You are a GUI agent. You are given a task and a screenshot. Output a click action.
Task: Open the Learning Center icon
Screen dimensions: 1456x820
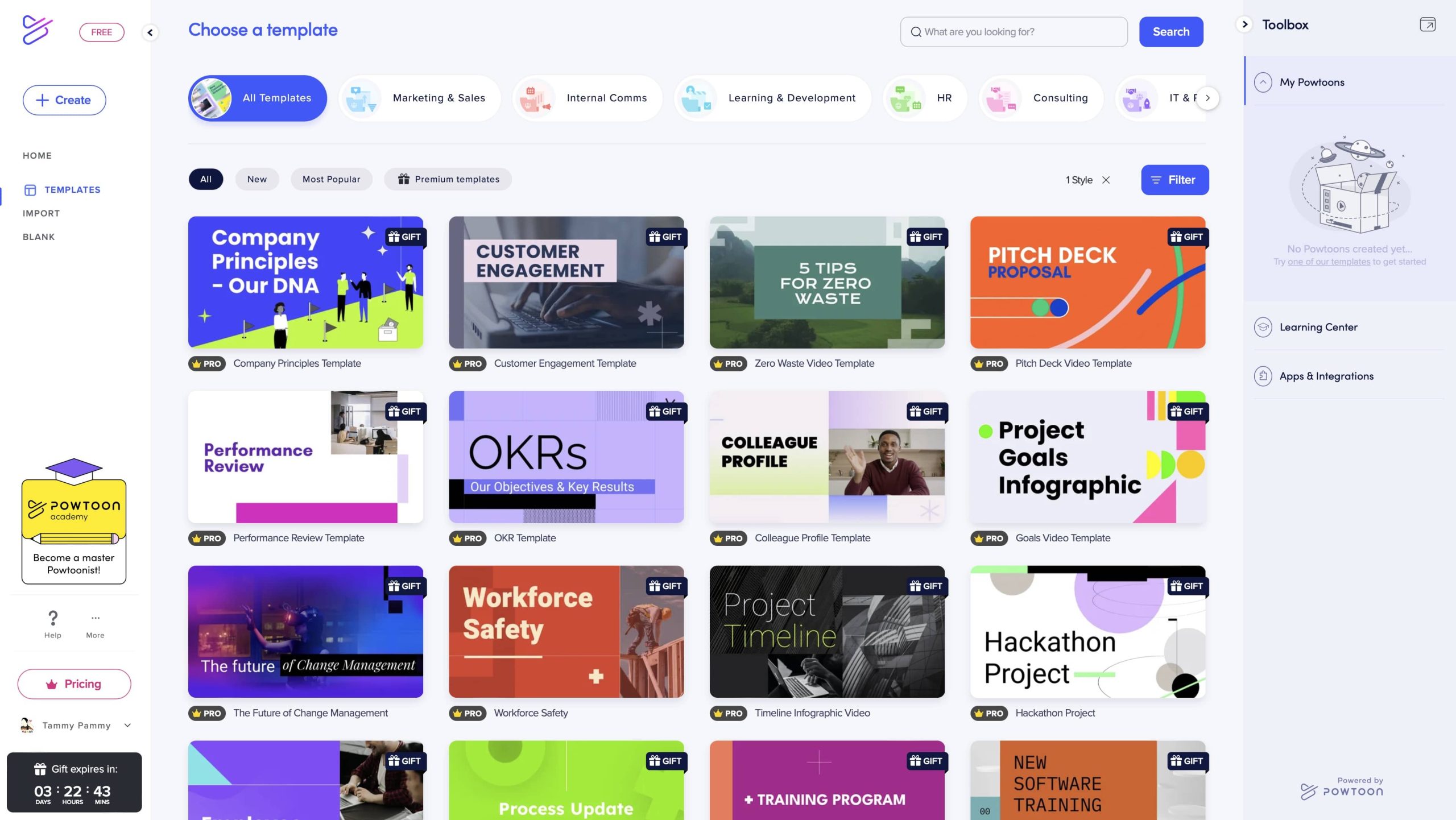click(1263, 327)
